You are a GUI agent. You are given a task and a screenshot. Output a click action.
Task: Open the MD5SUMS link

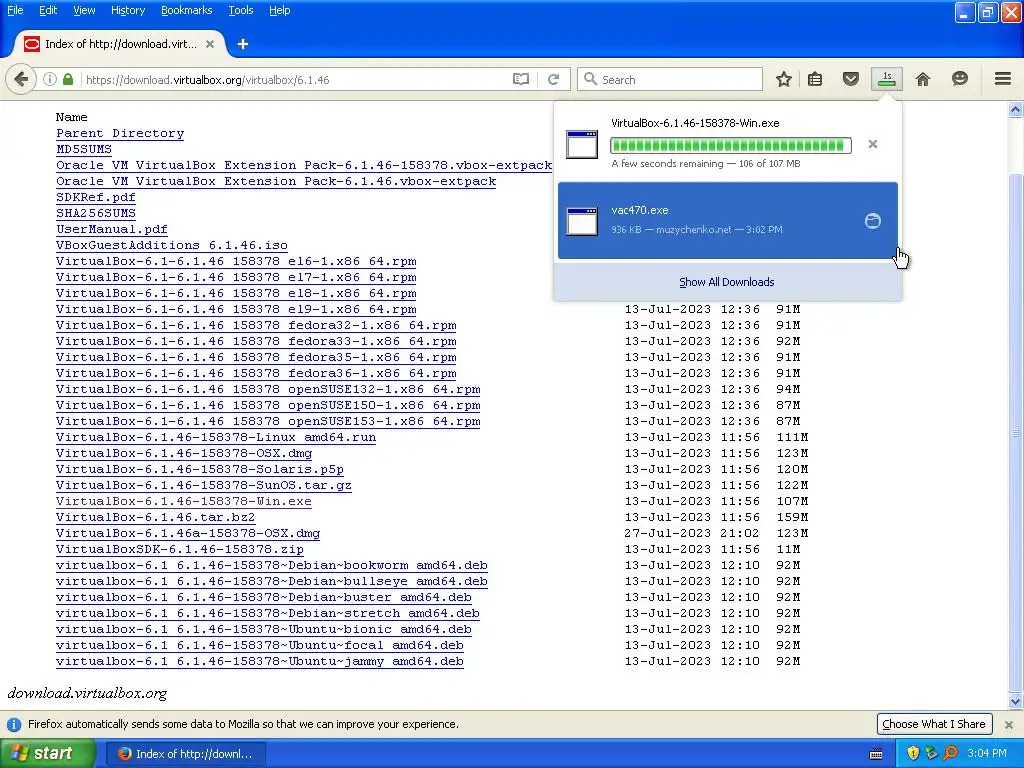pyautogui.click(x=84, y=149)
